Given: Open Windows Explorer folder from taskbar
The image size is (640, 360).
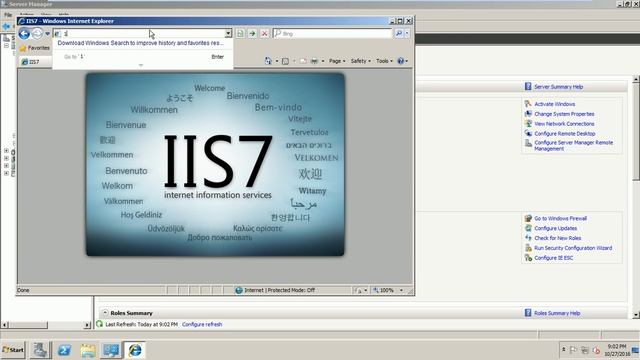Looking at the screenshot, I should coord(88,350).
